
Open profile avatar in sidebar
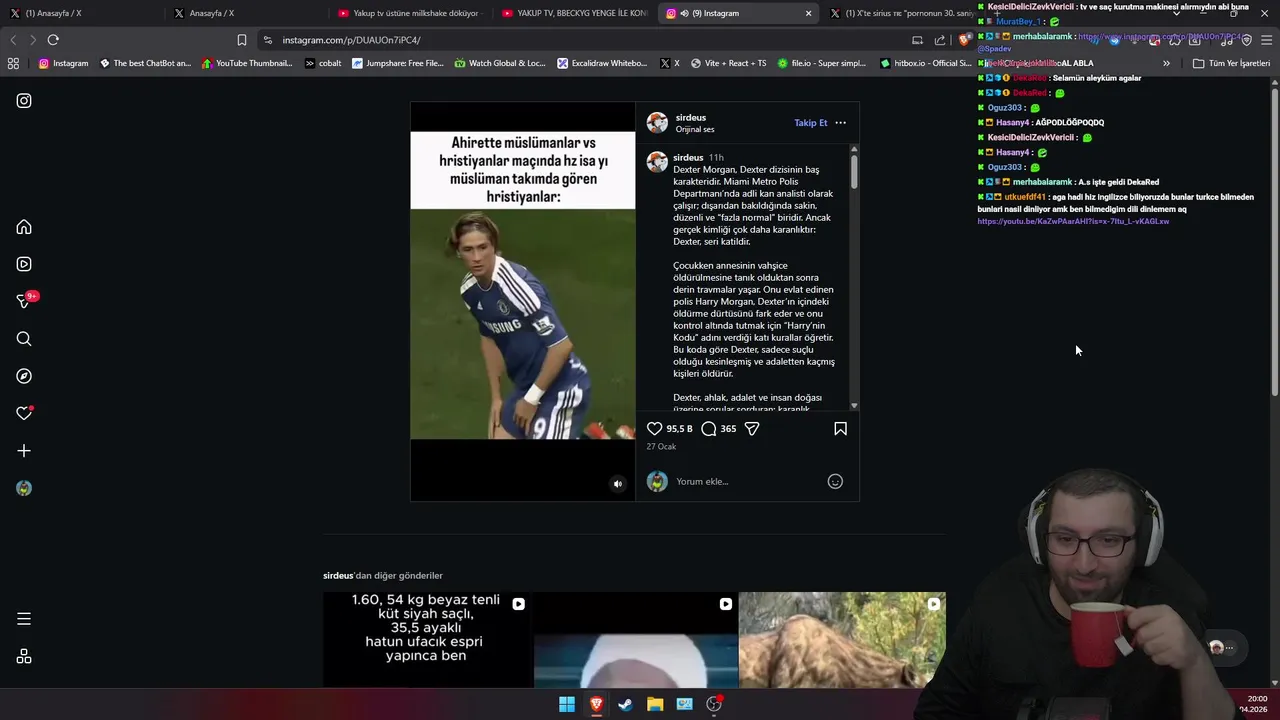[x=24, y=488]
